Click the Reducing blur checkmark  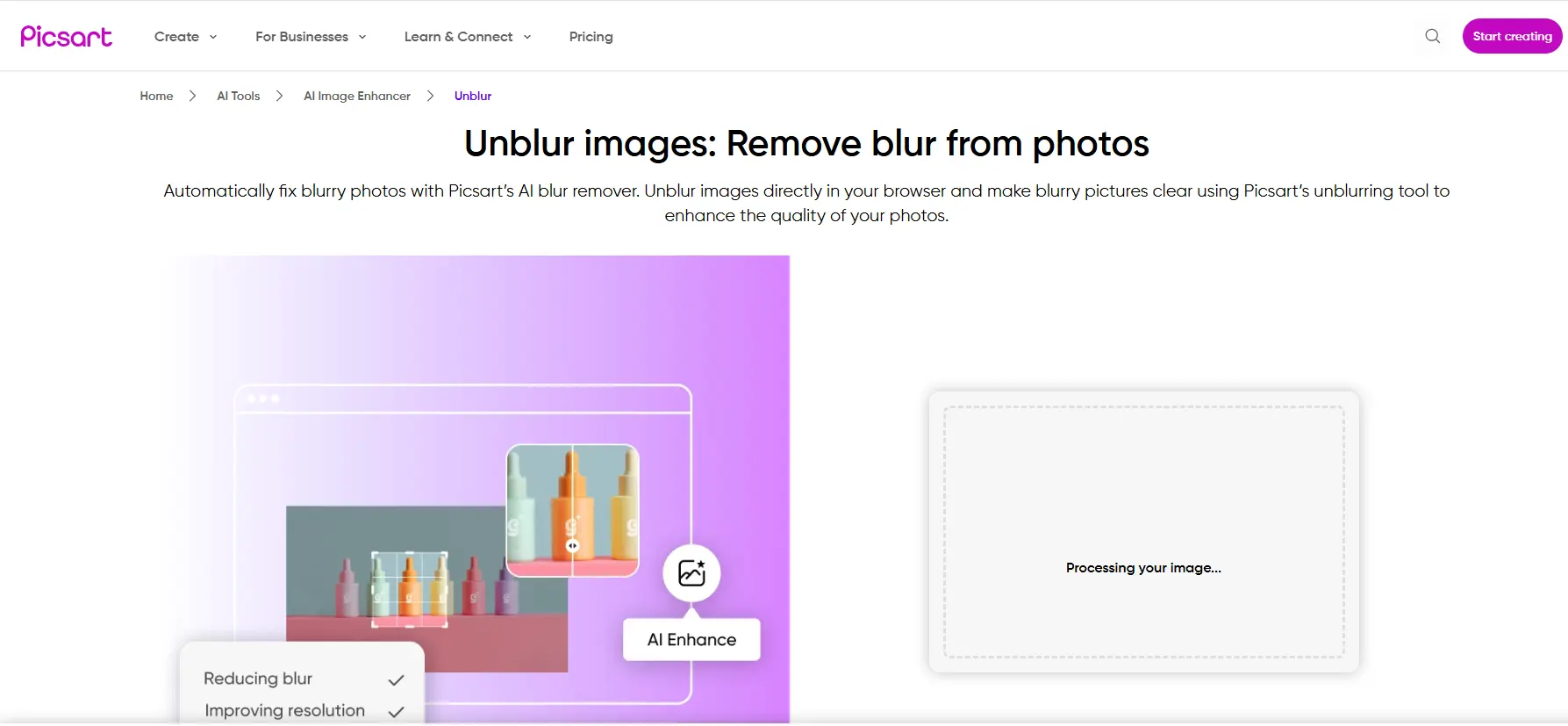click(396, 679)
